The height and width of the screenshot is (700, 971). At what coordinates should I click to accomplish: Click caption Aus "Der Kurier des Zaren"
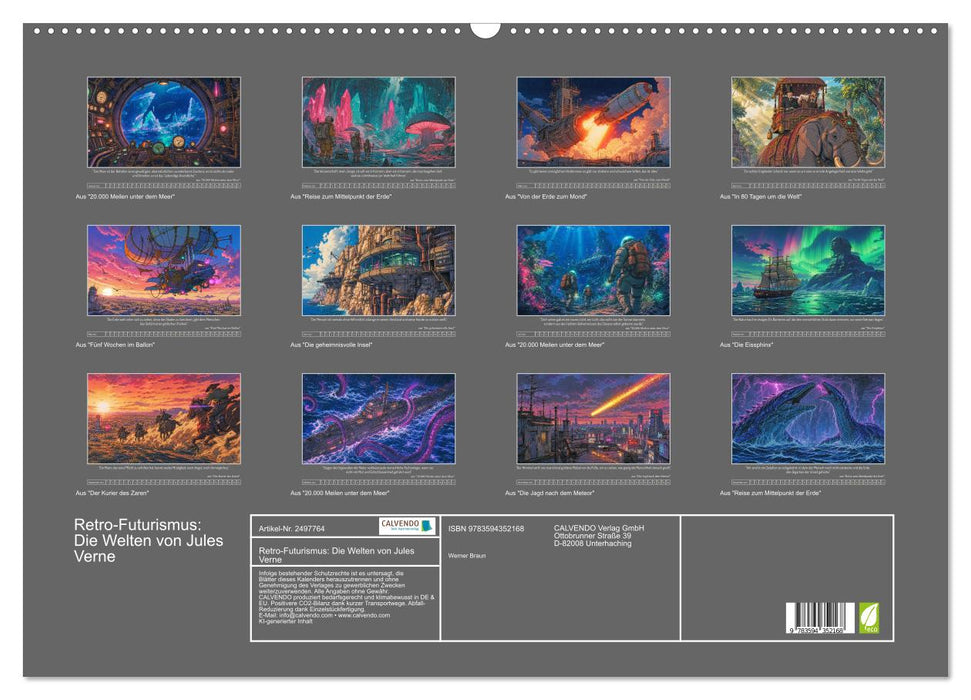111,493
